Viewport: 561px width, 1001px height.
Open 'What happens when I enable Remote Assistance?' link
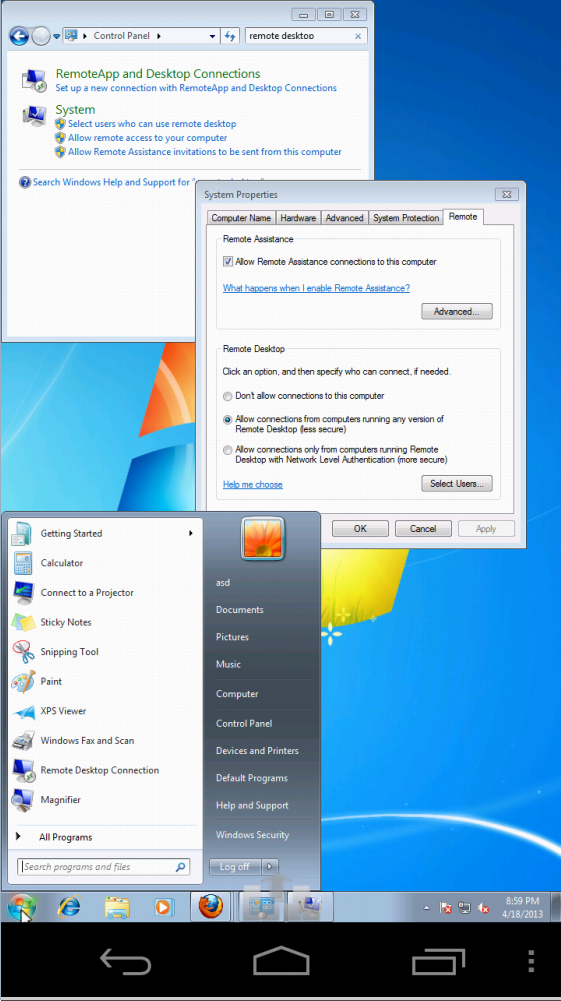point(316,288)
